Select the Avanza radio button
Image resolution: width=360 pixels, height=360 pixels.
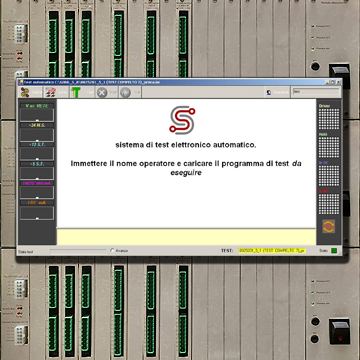point(112,250)
